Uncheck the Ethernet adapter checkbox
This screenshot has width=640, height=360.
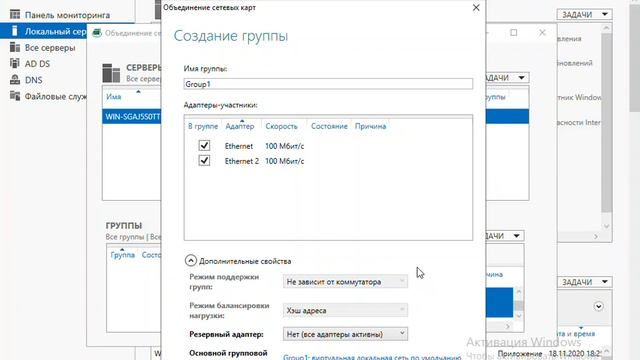click(x=204, y=146)
